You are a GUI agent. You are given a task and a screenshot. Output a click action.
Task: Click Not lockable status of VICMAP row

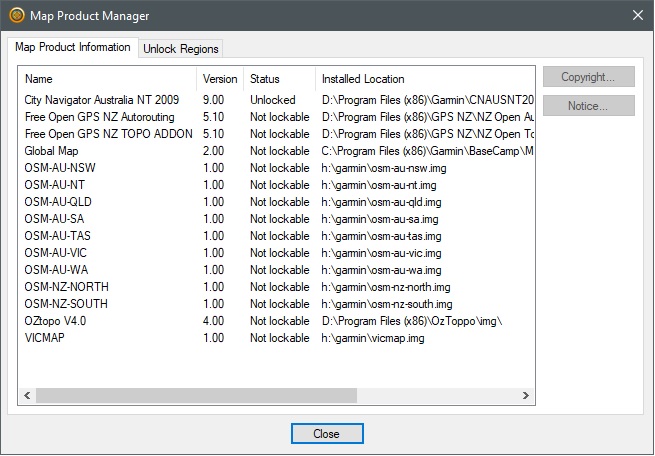(x=279, y=338)
